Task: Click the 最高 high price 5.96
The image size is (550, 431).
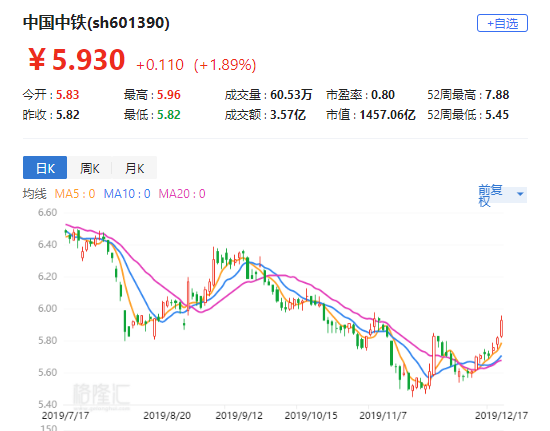Action: click(x=168, y=95)
